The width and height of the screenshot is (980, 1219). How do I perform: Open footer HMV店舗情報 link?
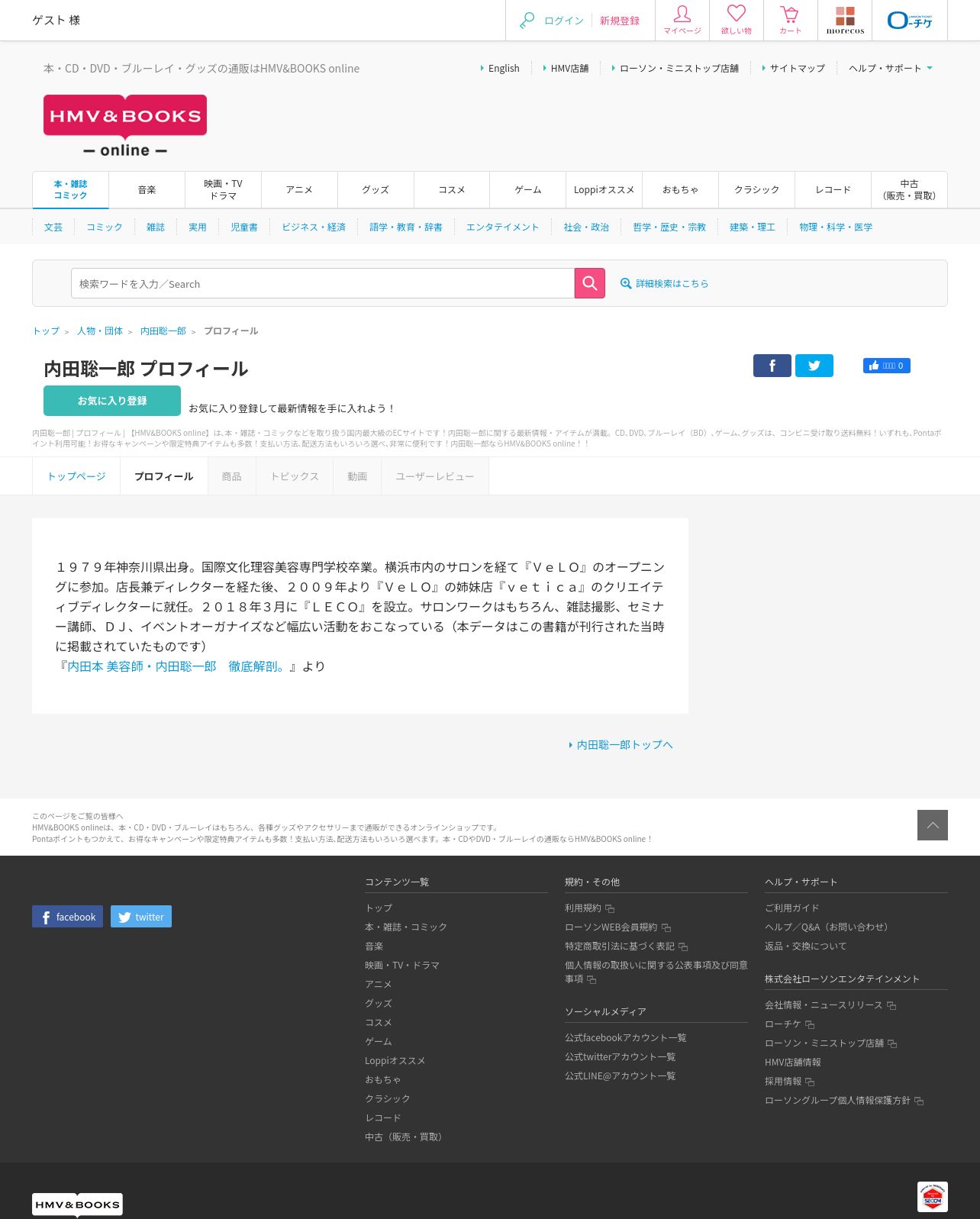click(793, 1062)
